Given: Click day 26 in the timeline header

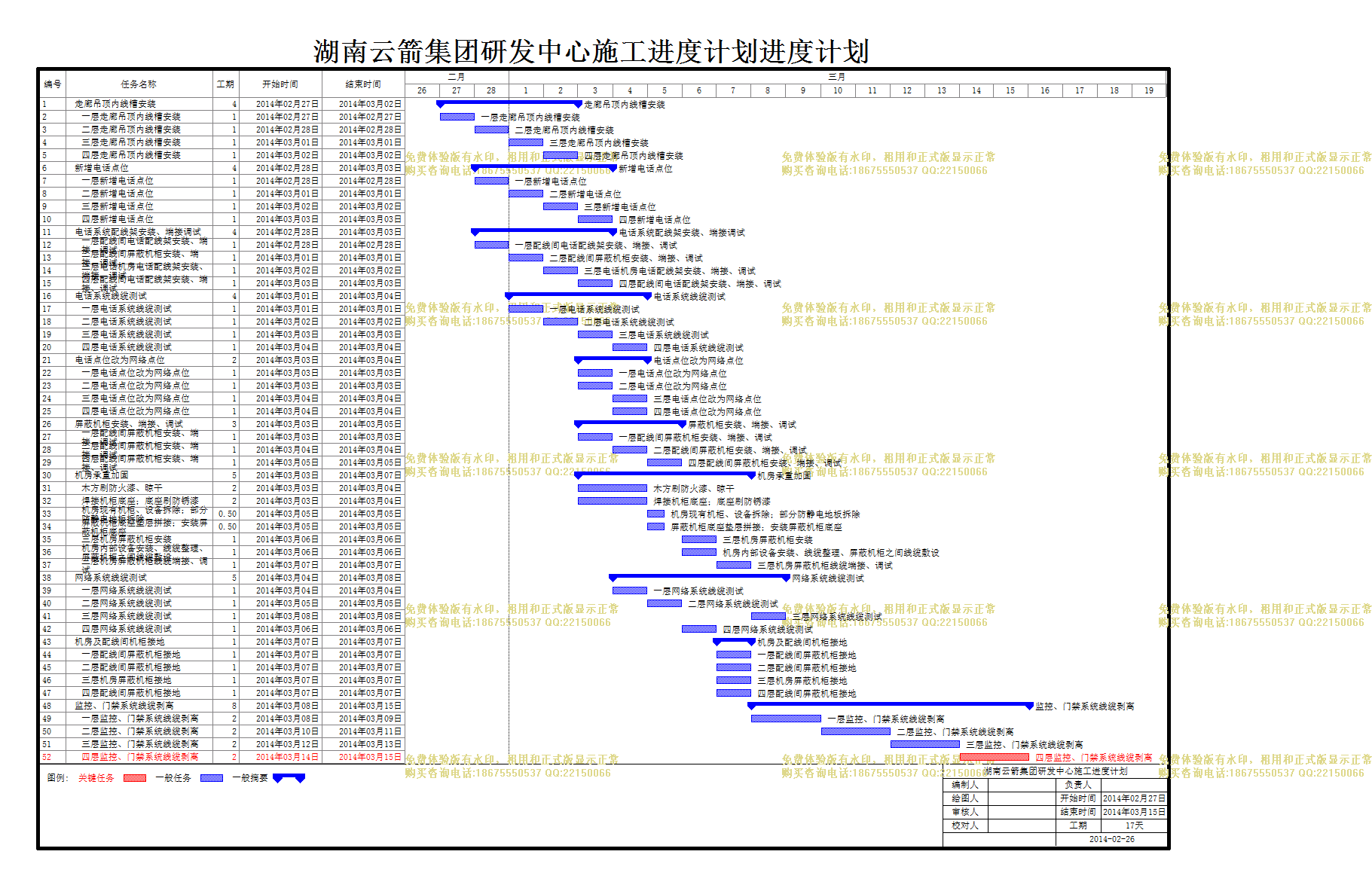Looking at the screenshot, I should 422,90.
